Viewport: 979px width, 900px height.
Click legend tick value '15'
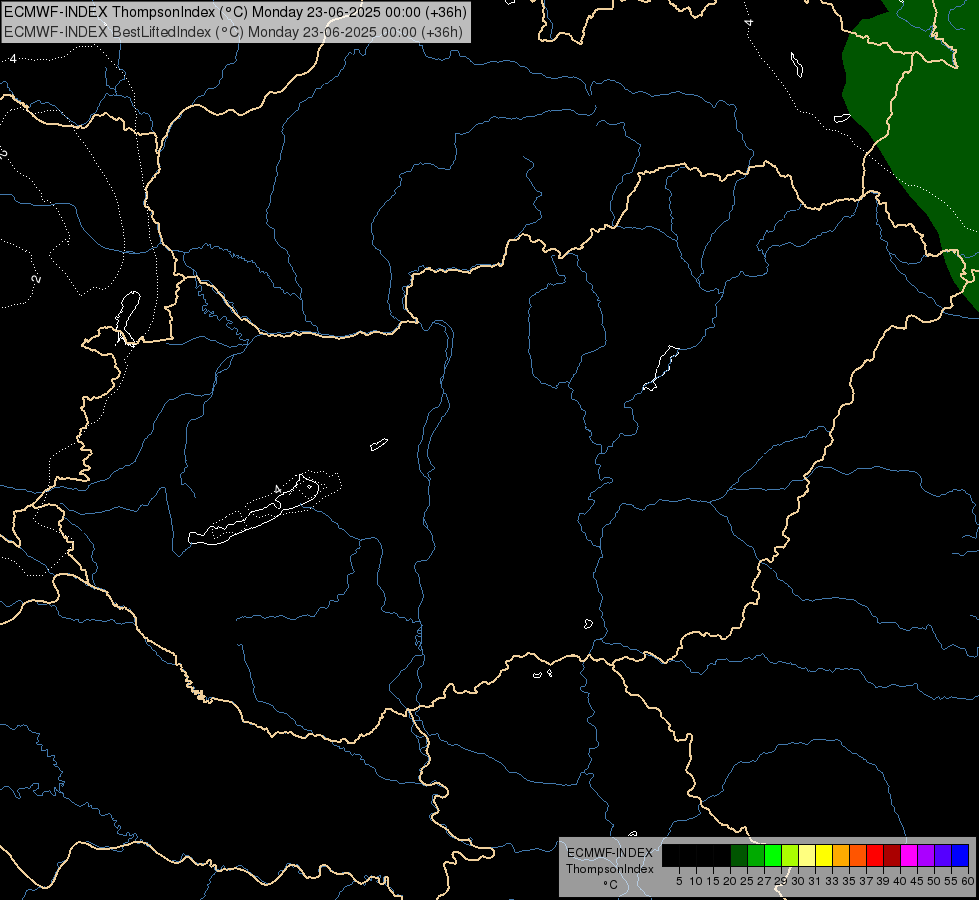point(713,881)
